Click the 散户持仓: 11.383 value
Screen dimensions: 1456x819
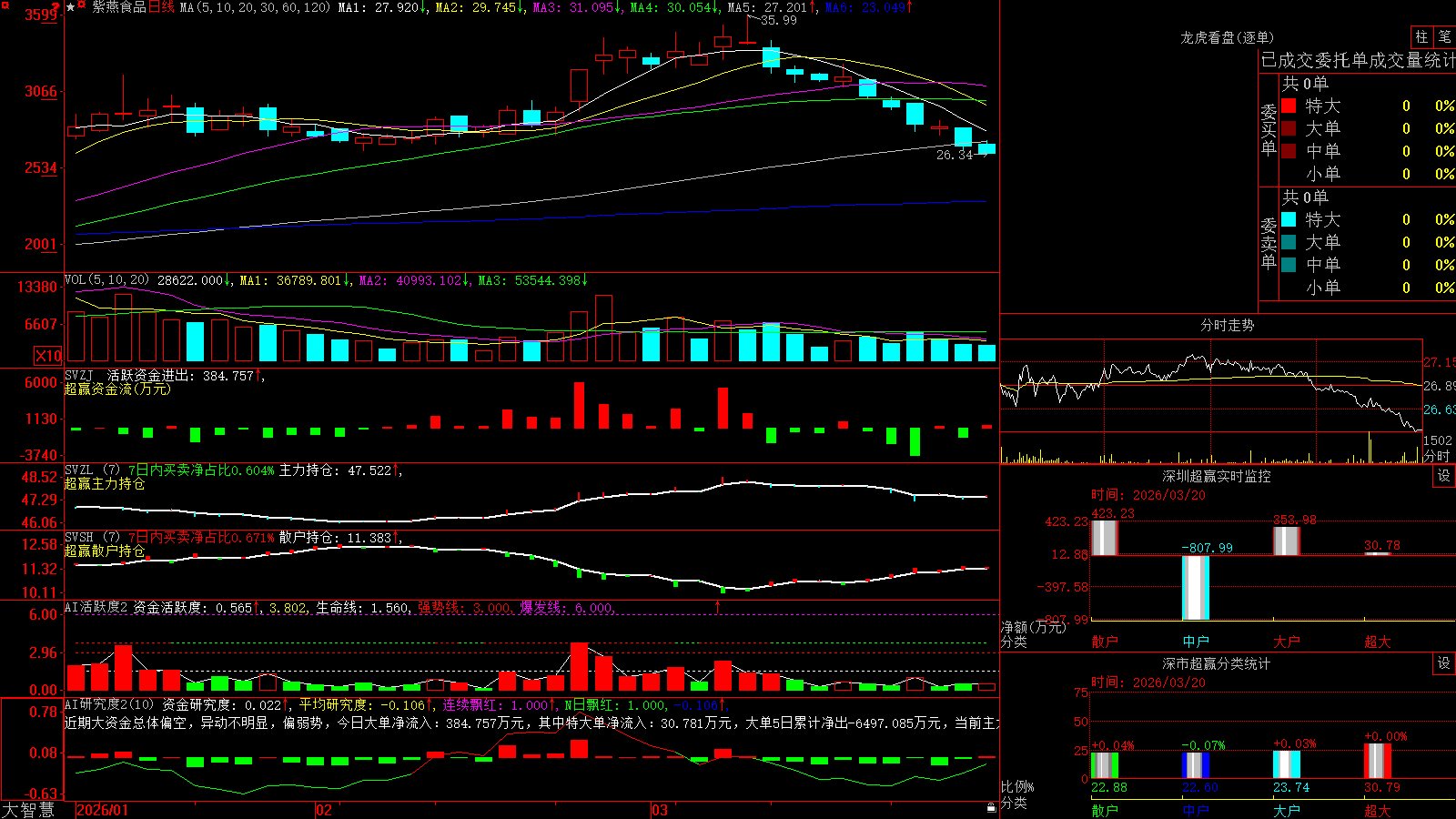pos(339,538)
